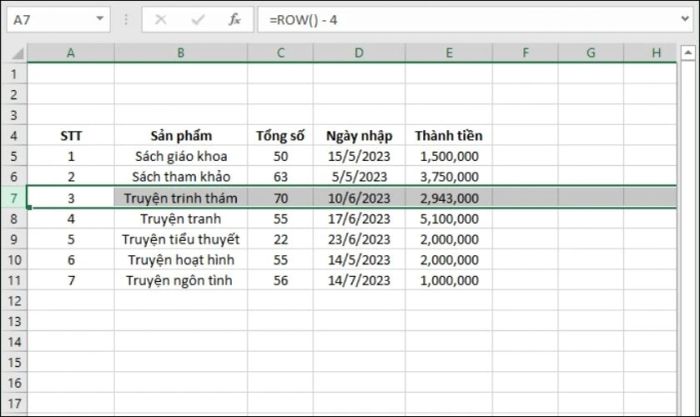The height and width of the screenshot is (417, 700).
Task: Select column H header
Action: tap(650, 53)
